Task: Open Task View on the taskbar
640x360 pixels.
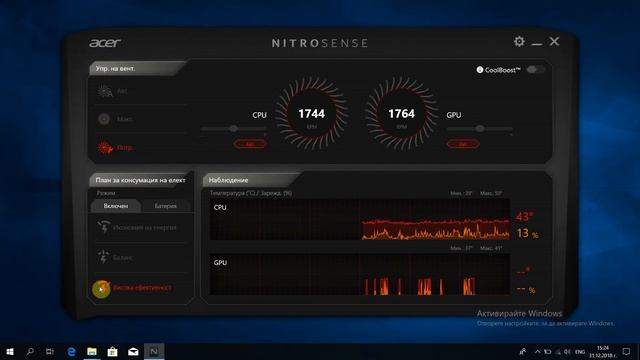Action: click(x=50, y=351)
